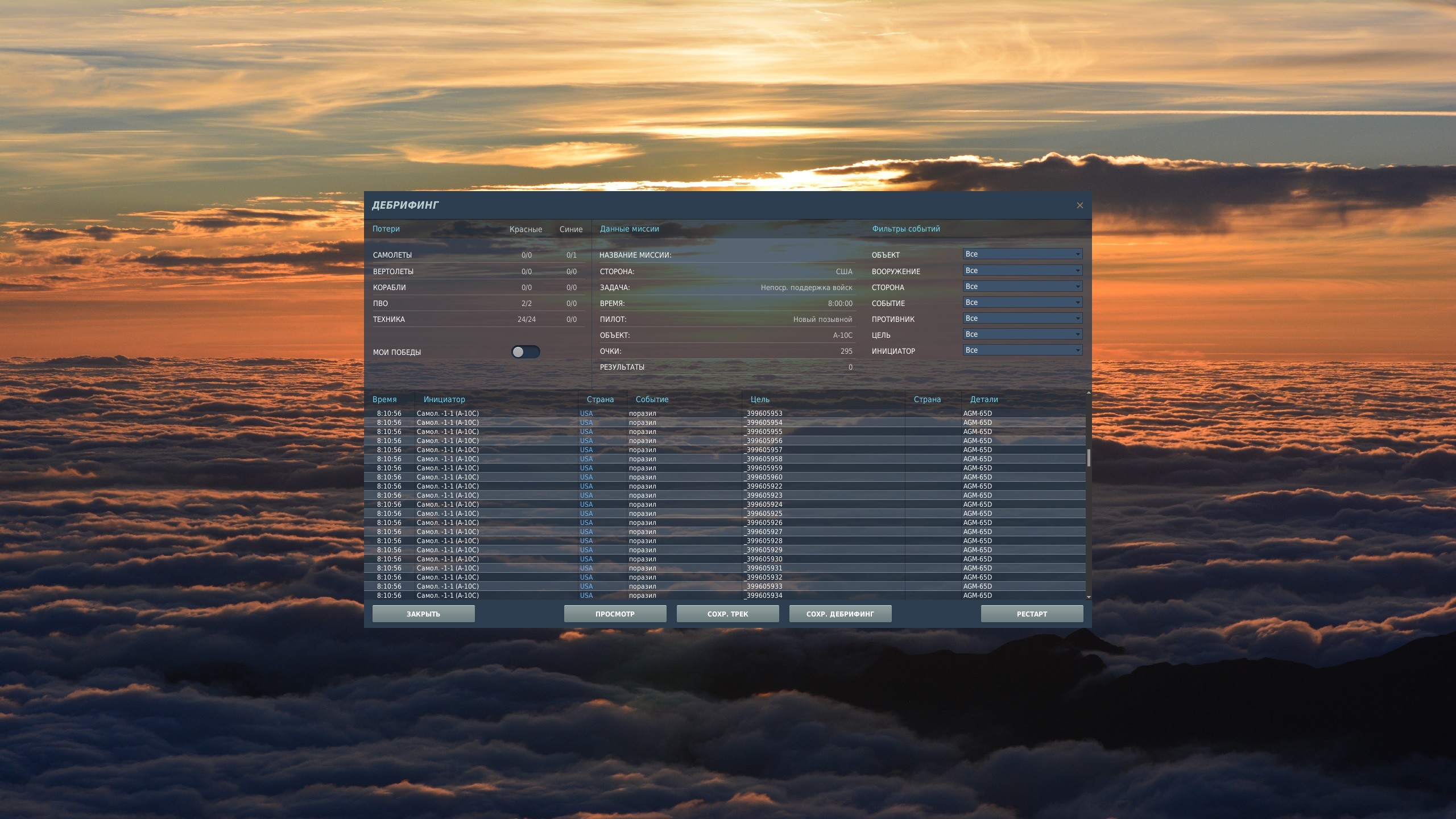Select event row with target _399605928

725,541
